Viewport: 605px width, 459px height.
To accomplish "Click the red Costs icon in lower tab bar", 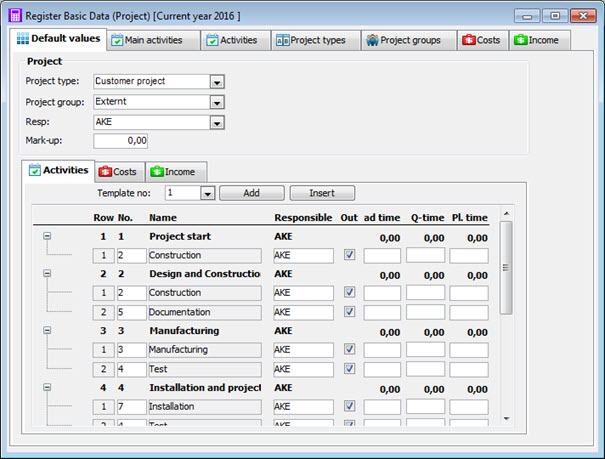I will [x=103, y=172].
